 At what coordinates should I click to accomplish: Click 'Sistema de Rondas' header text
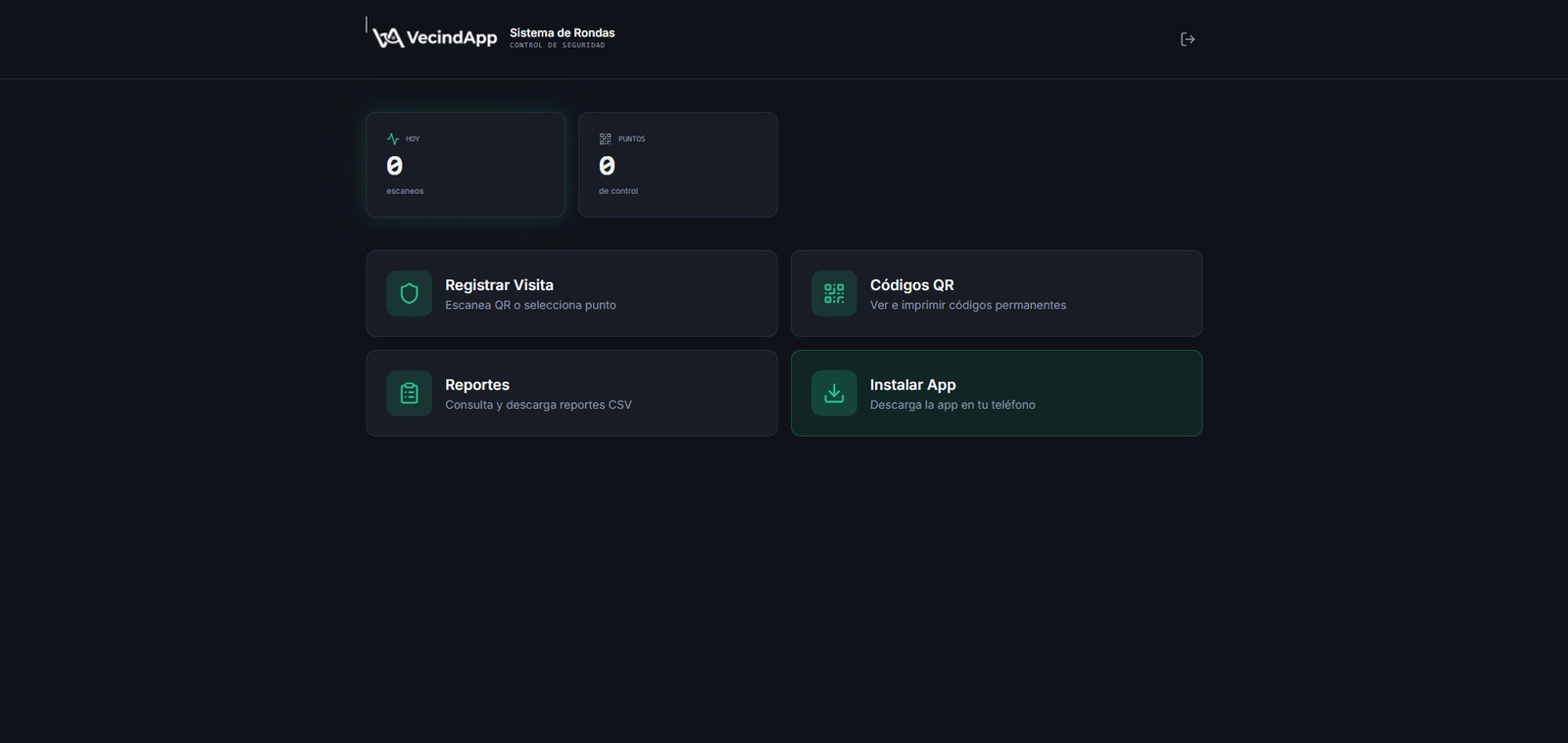[x=563, y=33]
